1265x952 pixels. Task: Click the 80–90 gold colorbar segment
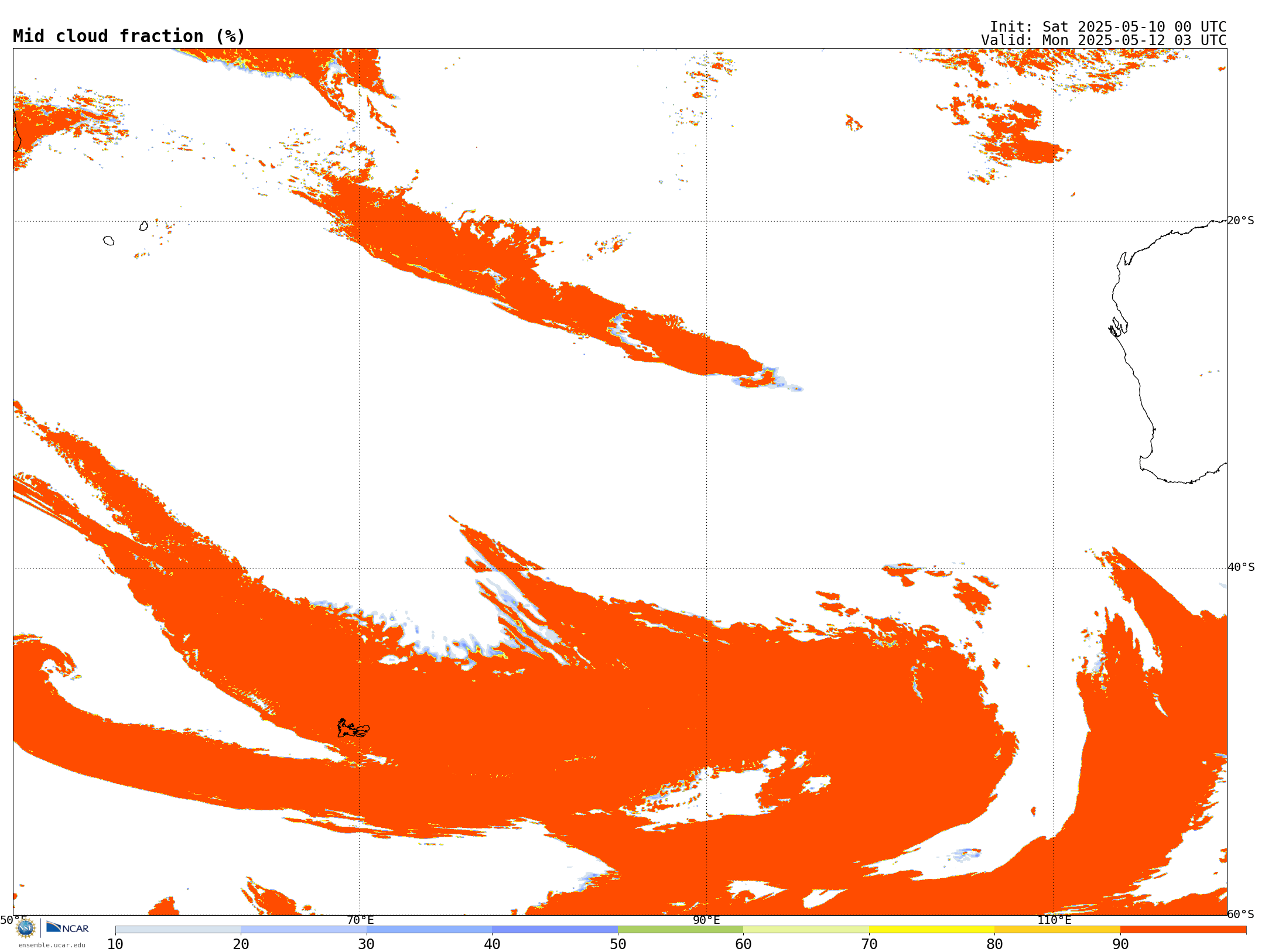(1057, 930)
